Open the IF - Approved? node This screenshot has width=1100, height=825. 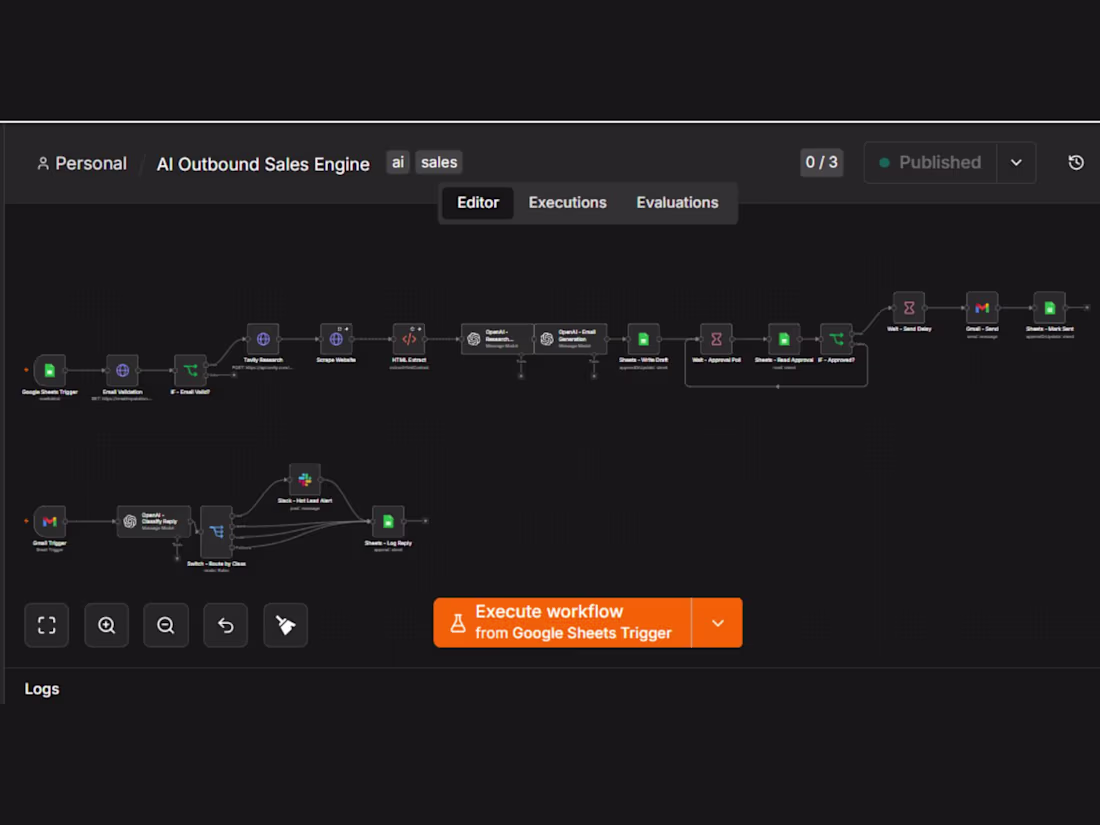pyautogui.click(x=836, y=339)
